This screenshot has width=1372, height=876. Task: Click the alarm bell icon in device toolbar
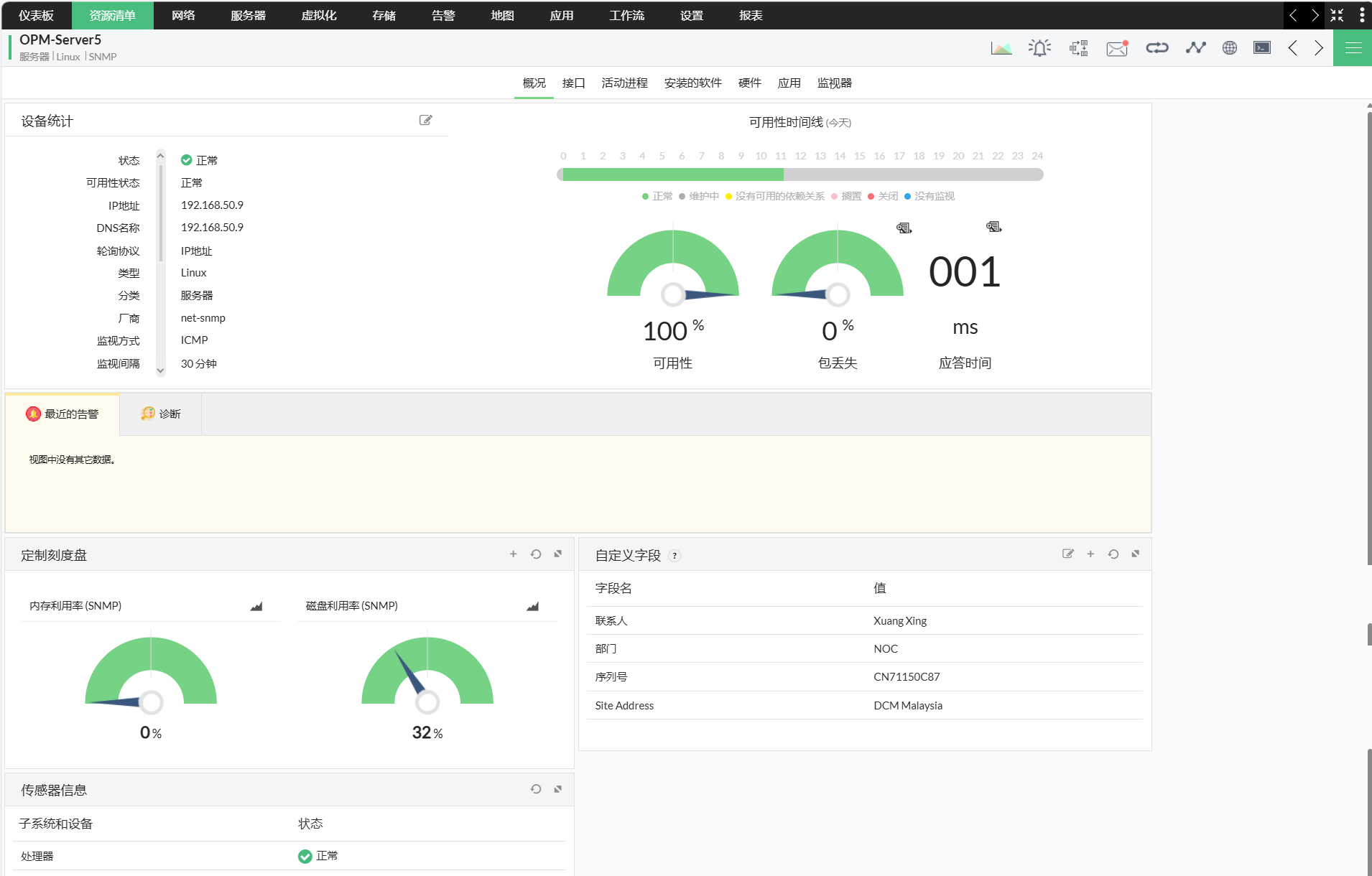click(x=1039, y=48)
